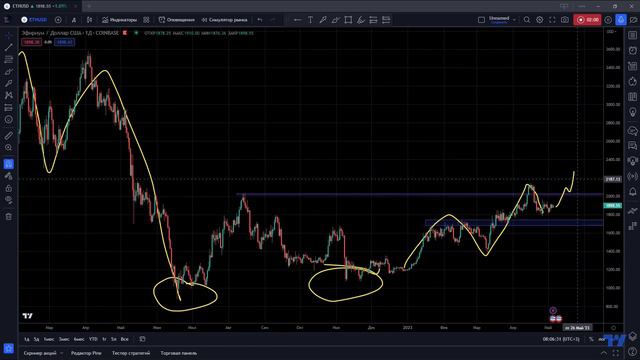
Task: Undo the last chart action
Action: click(260, 20)
